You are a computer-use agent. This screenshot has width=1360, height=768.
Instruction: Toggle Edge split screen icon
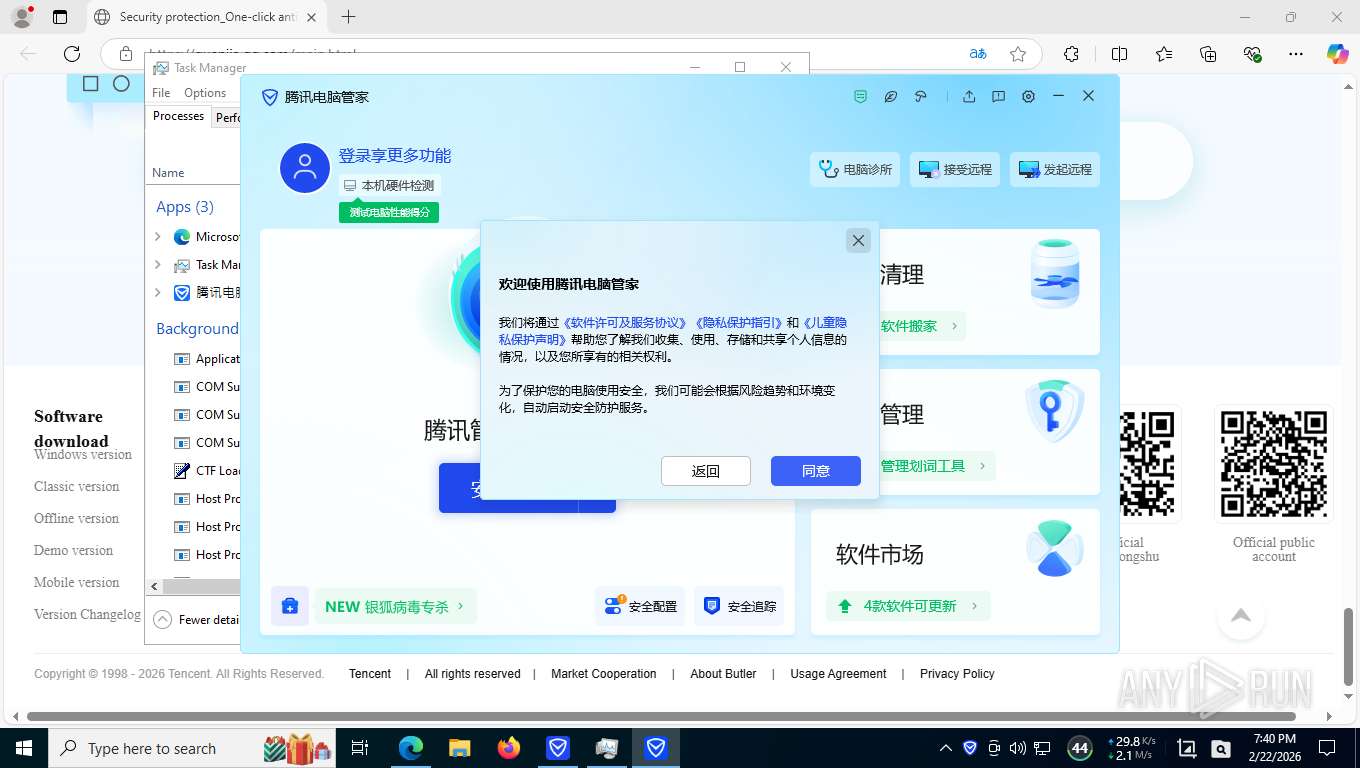click(1119, 54)
